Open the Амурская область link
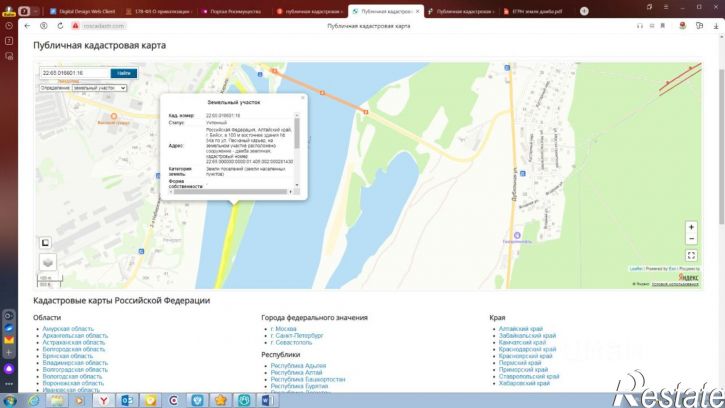The image size is (725, 408). tap(68, 328)
